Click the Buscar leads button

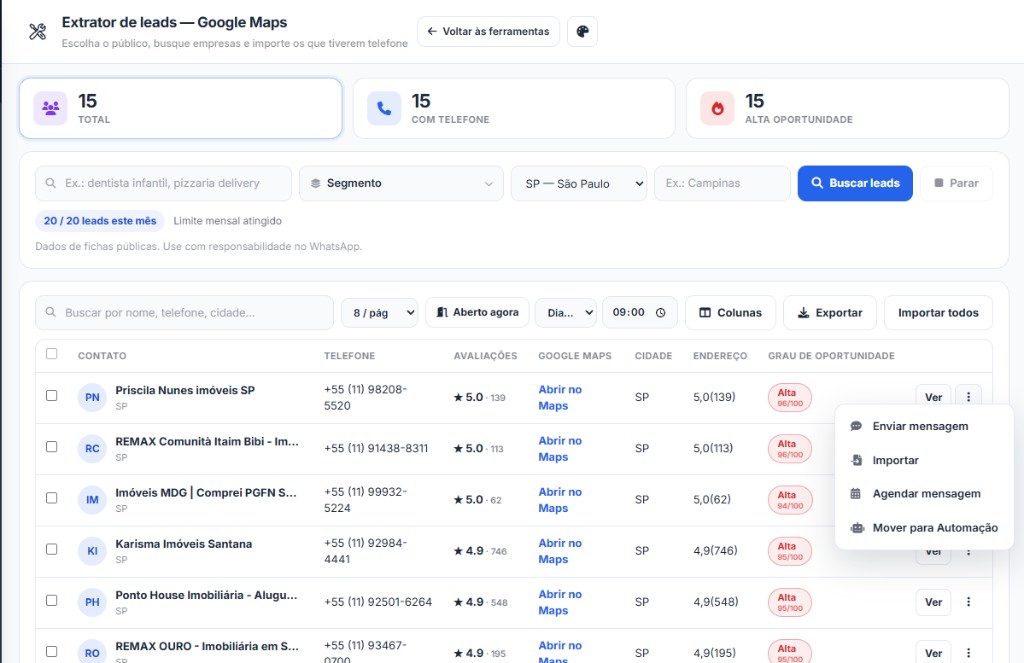click(x=855, y=184)
